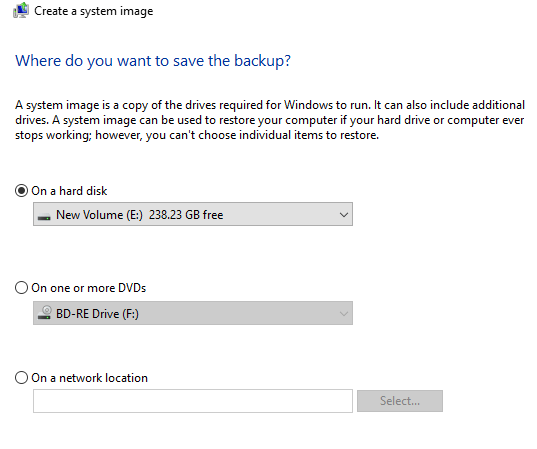This screenshot has height=449, width=537.
Task: Click the 'Create a system image' title text
Action: click(93, 11)
